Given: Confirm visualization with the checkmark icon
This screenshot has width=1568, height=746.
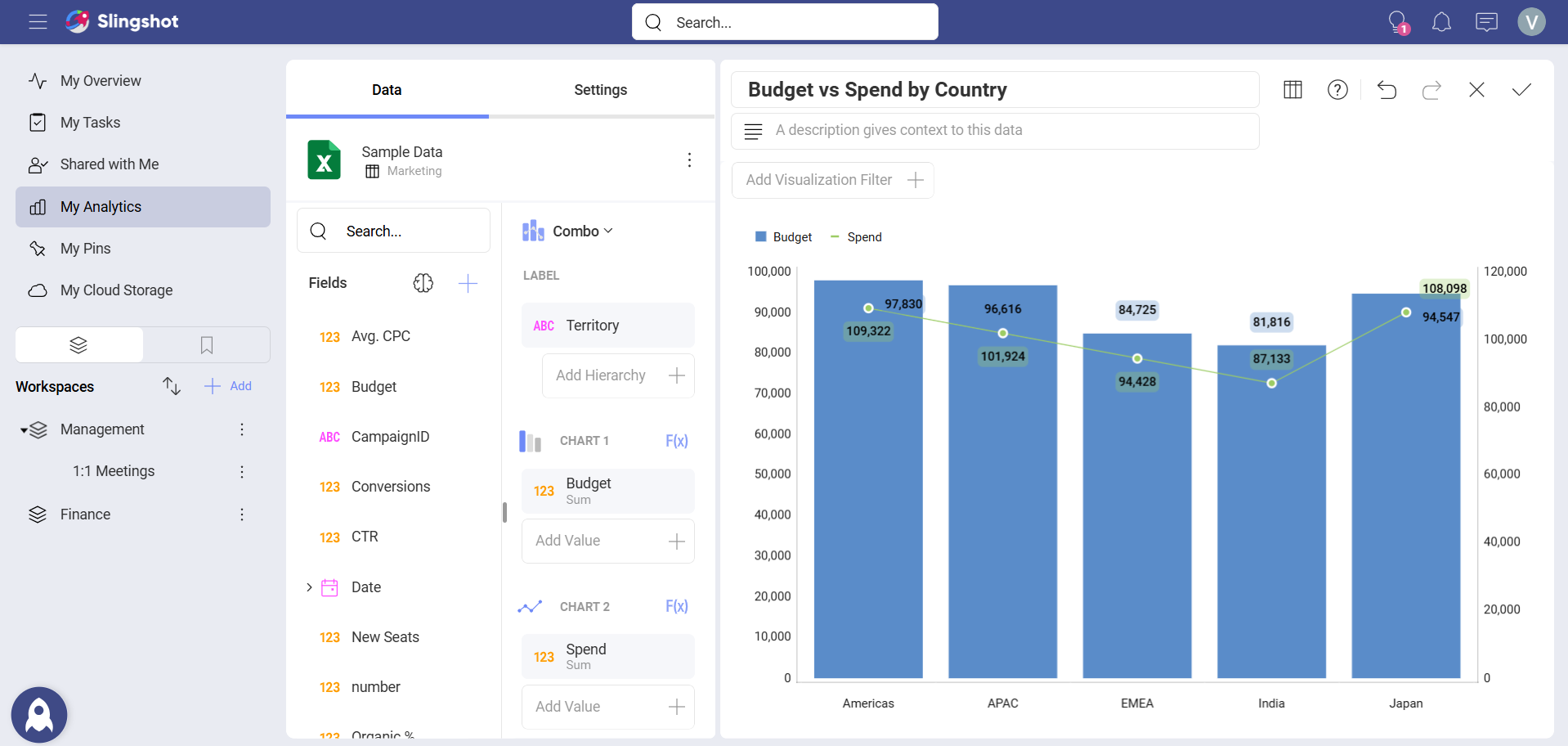Looking at the screenshot, I should pyautogui.click(x=1521, y=90).
